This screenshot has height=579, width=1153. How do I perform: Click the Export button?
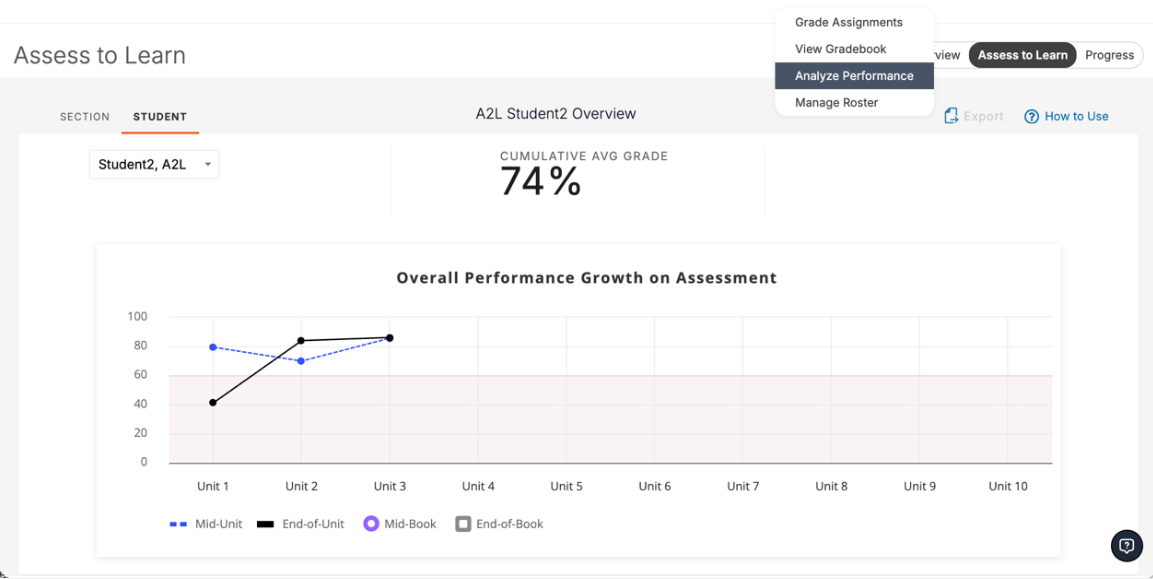pyautogui.click(x=973, y=116)
